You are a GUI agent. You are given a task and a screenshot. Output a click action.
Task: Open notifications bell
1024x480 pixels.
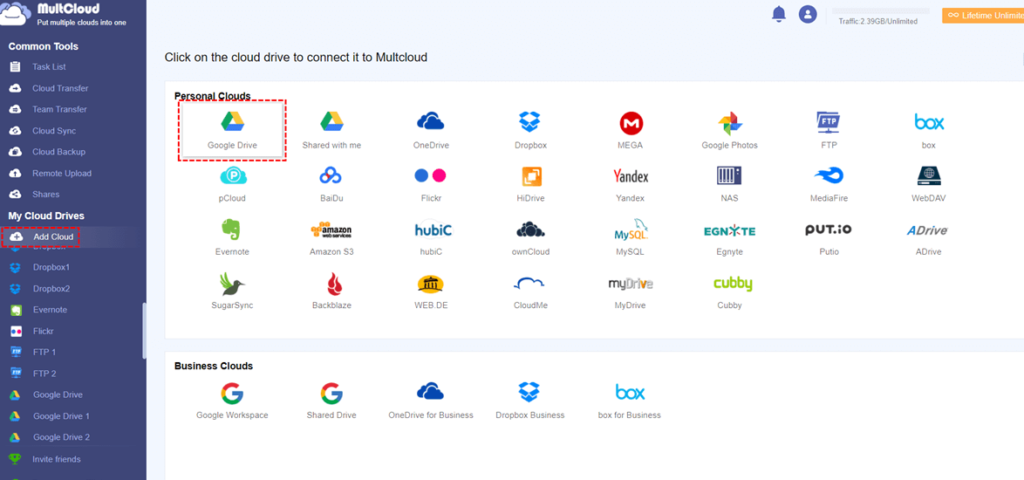pos(779,14)
